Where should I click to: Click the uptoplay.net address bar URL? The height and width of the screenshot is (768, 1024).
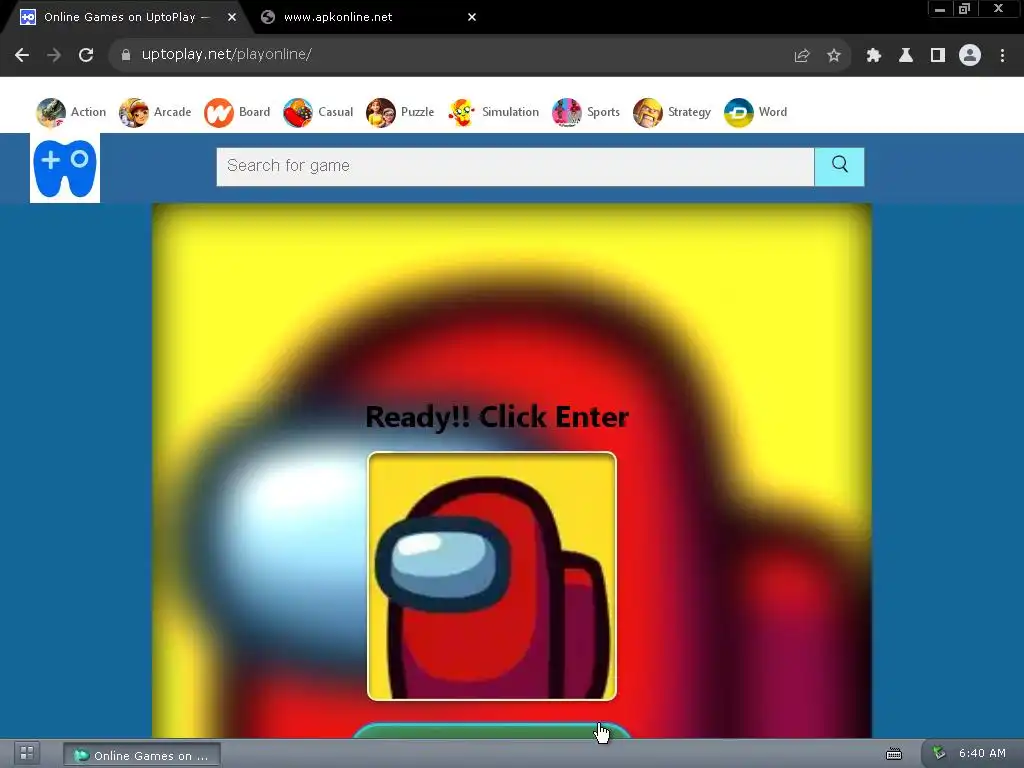click(227, 54)
